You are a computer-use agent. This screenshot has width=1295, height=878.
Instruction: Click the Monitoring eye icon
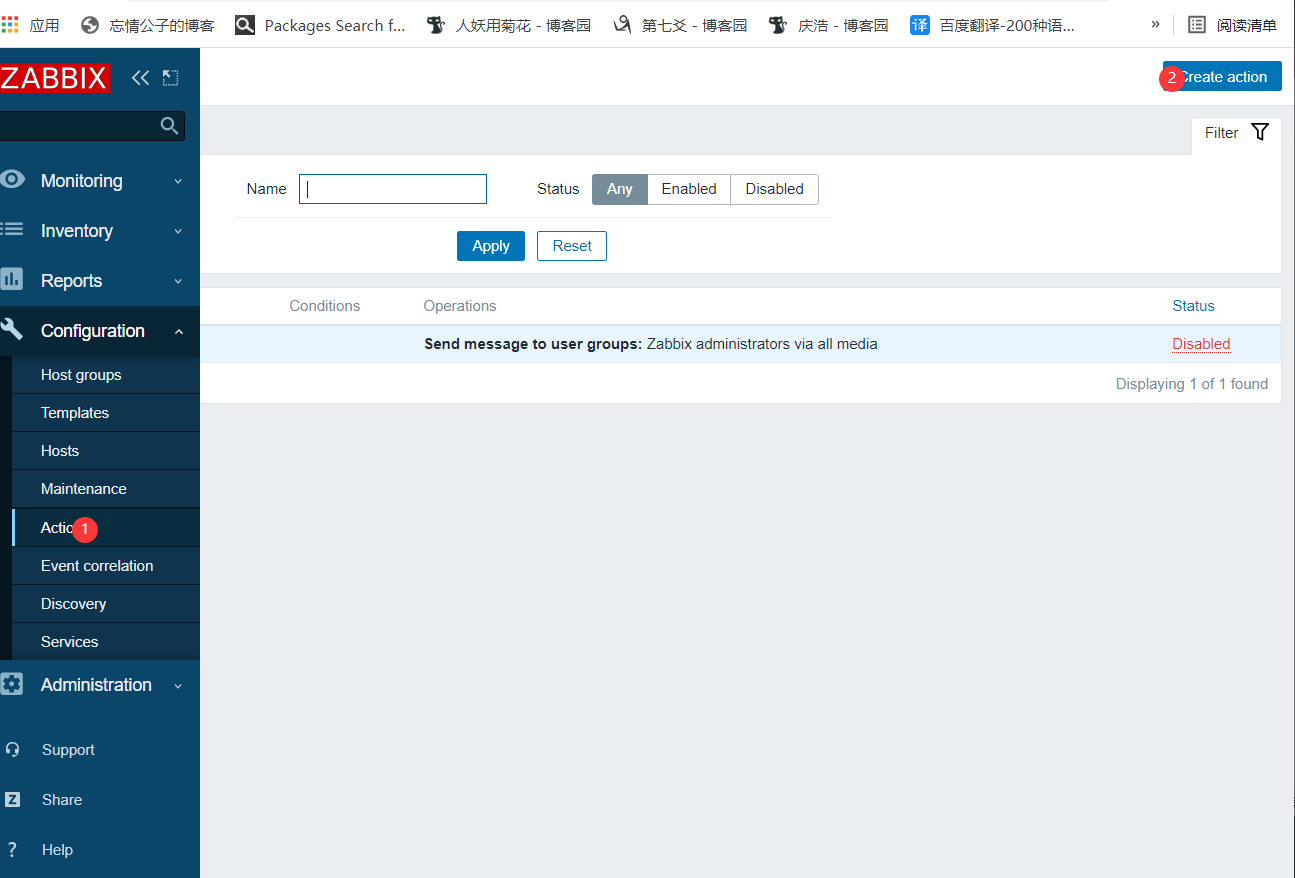12,180
